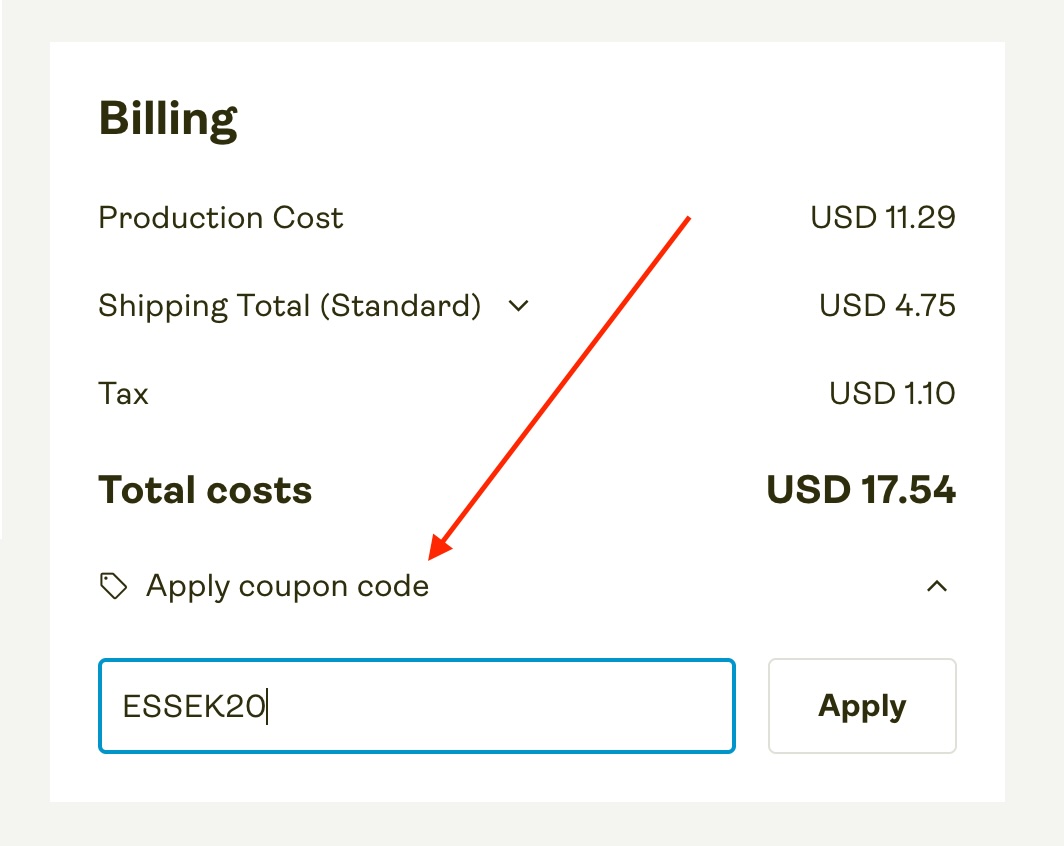Click the USD 4.75 shipping amount
The image size is (1064, 846).
pos(887,306)
